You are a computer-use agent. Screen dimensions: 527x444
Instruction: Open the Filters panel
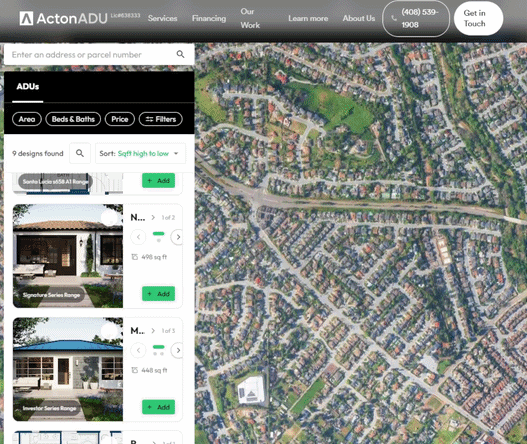pyautogui.click(x=161, y=119)
